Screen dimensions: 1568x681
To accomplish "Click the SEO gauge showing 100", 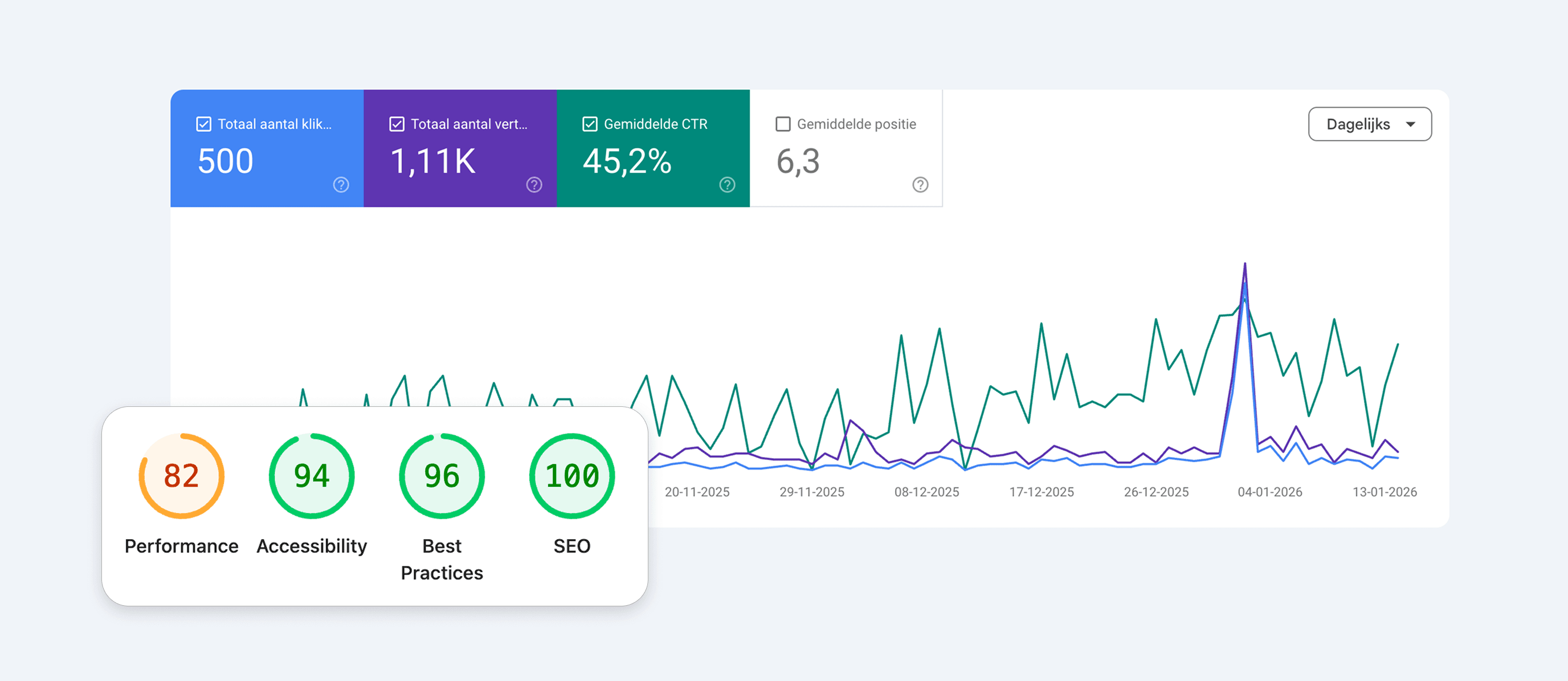I will (571, 476).
